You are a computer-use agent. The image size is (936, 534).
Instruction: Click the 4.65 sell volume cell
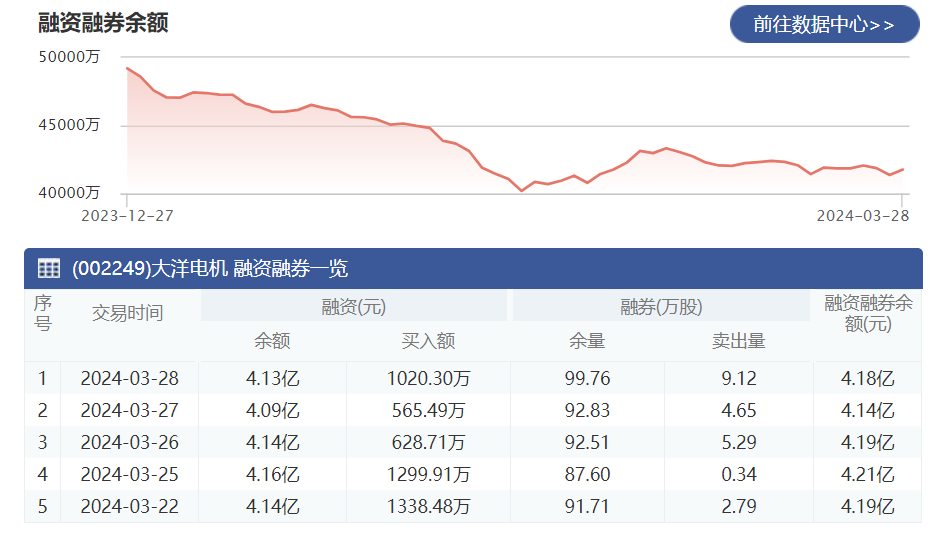coord(739,410)
